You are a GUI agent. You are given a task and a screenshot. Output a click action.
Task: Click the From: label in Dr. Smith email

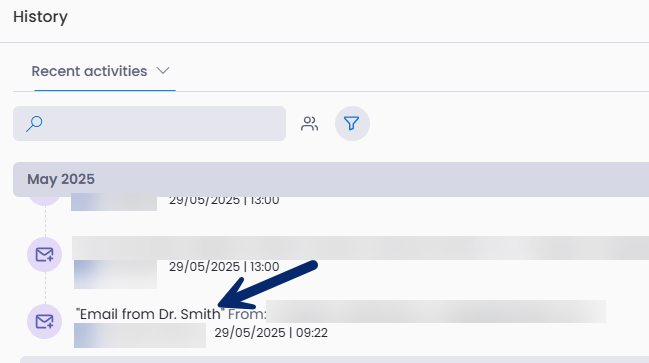pos(247,314)
